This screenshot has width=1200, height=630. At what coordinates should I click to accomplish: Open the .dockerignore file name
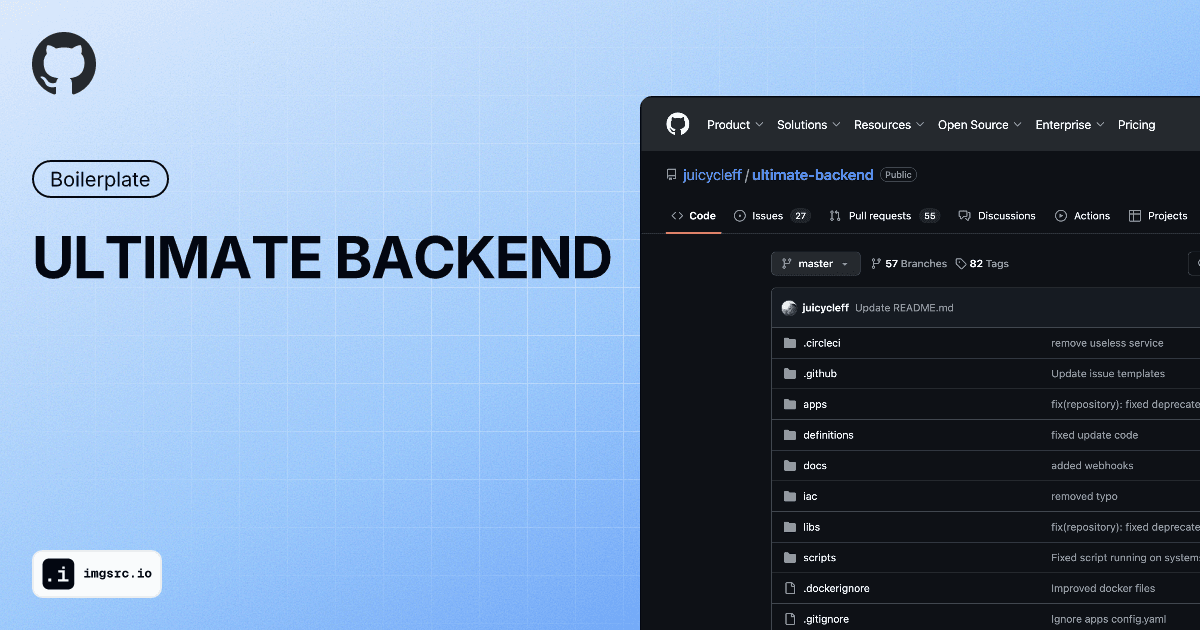[836, 589]
